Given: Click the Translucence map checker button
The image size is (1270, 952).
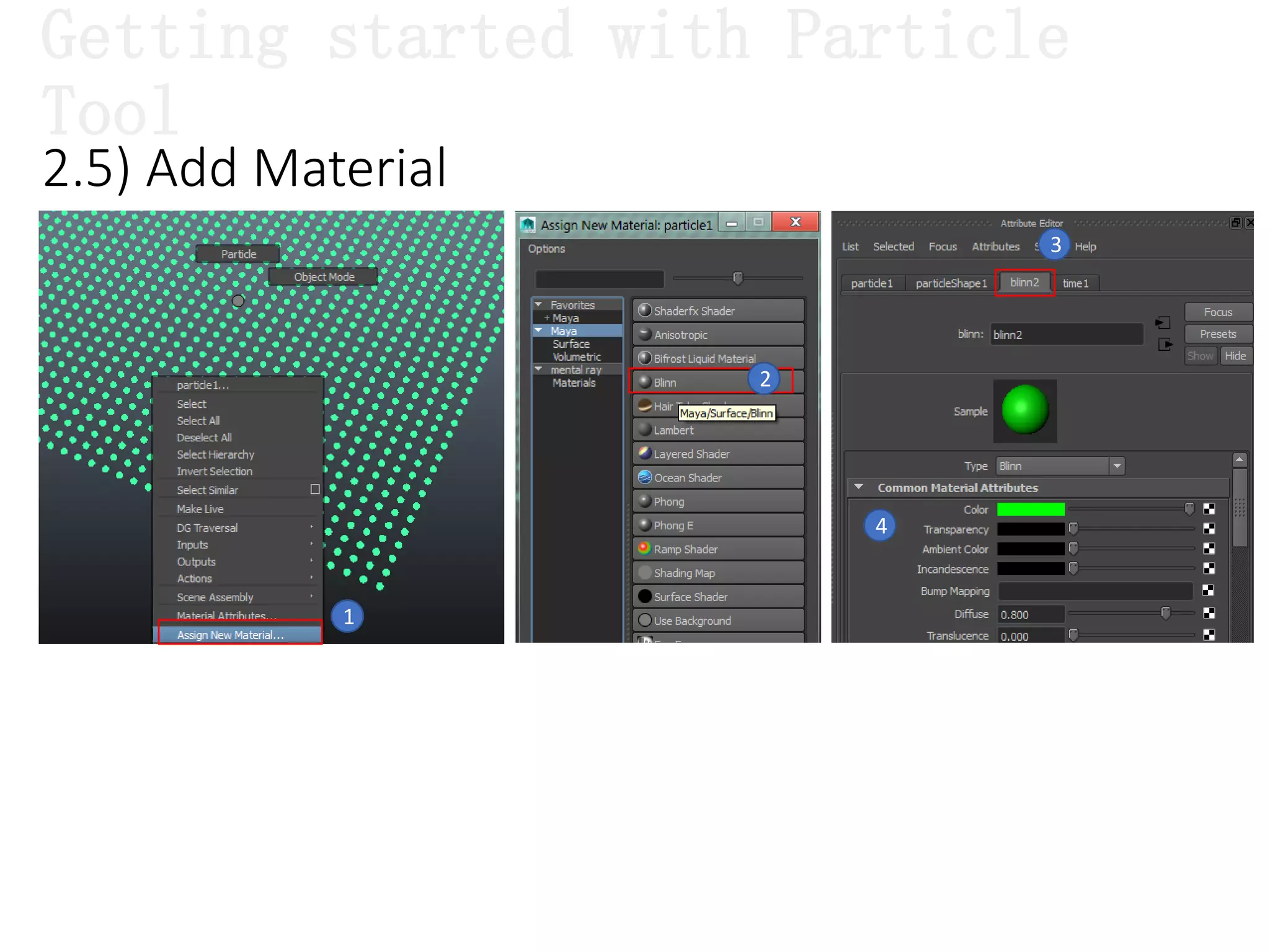Looking at the screenshot, I should (1209, 635).
